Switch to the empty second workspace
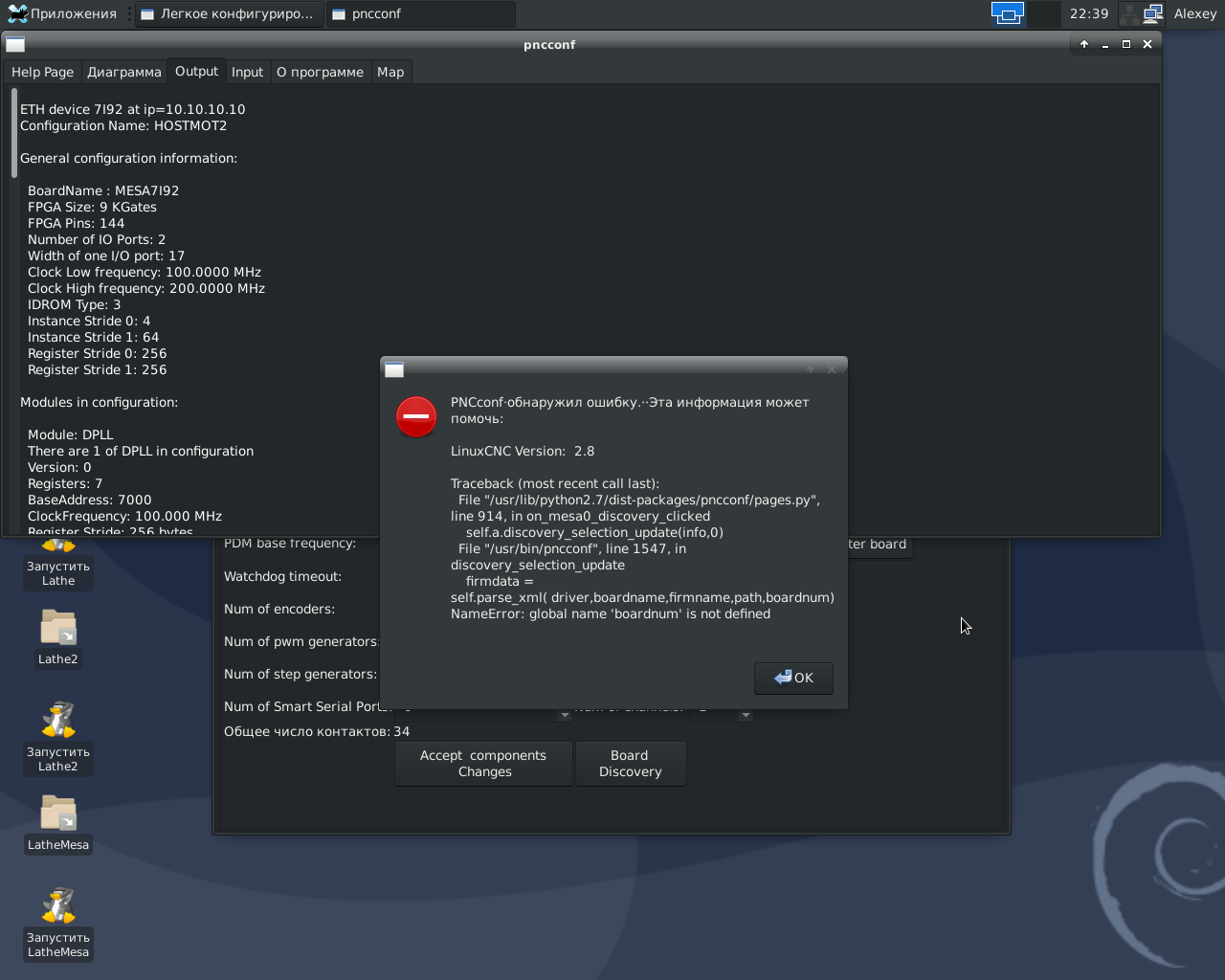1225x980 pixels. [x=1044, y=13]
